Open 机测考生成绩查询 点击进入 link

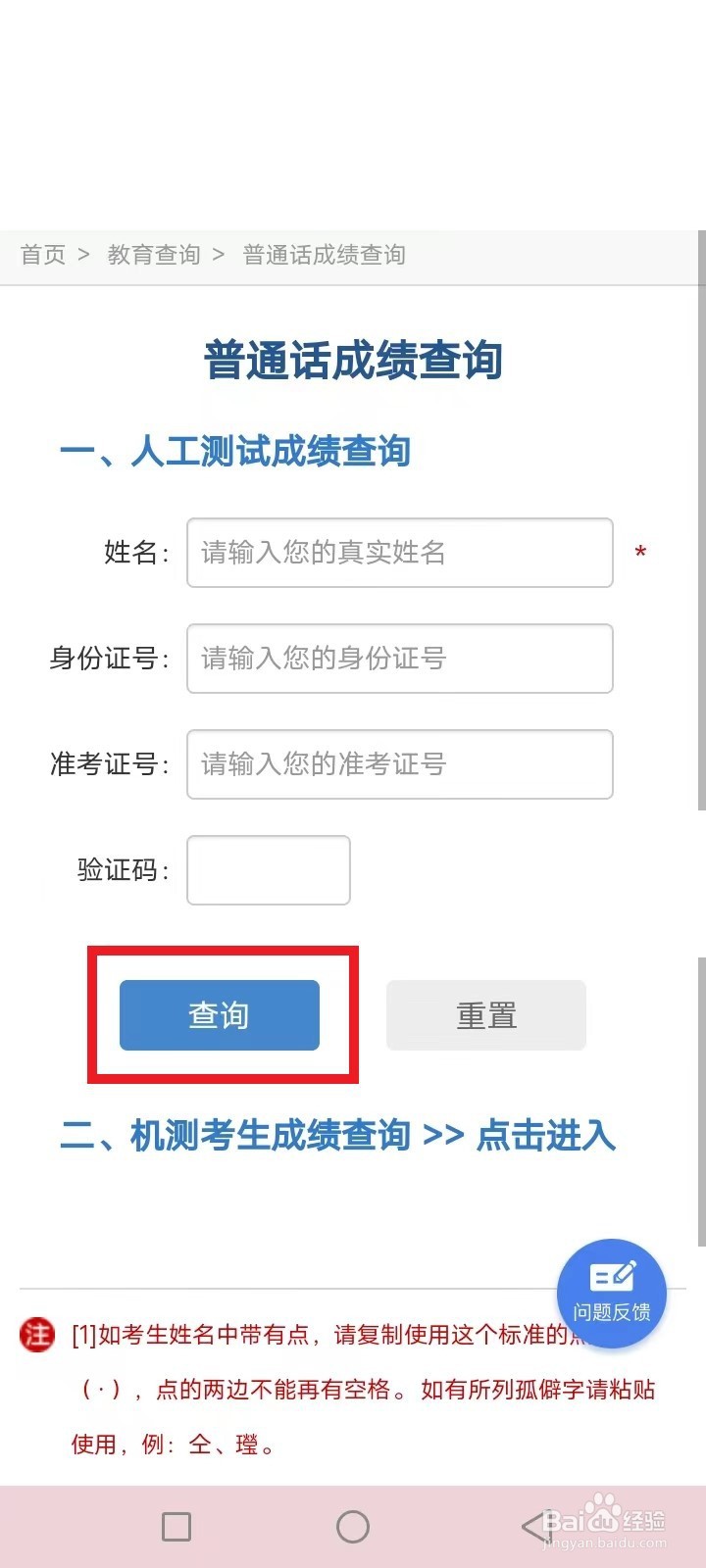[338, 1136]
